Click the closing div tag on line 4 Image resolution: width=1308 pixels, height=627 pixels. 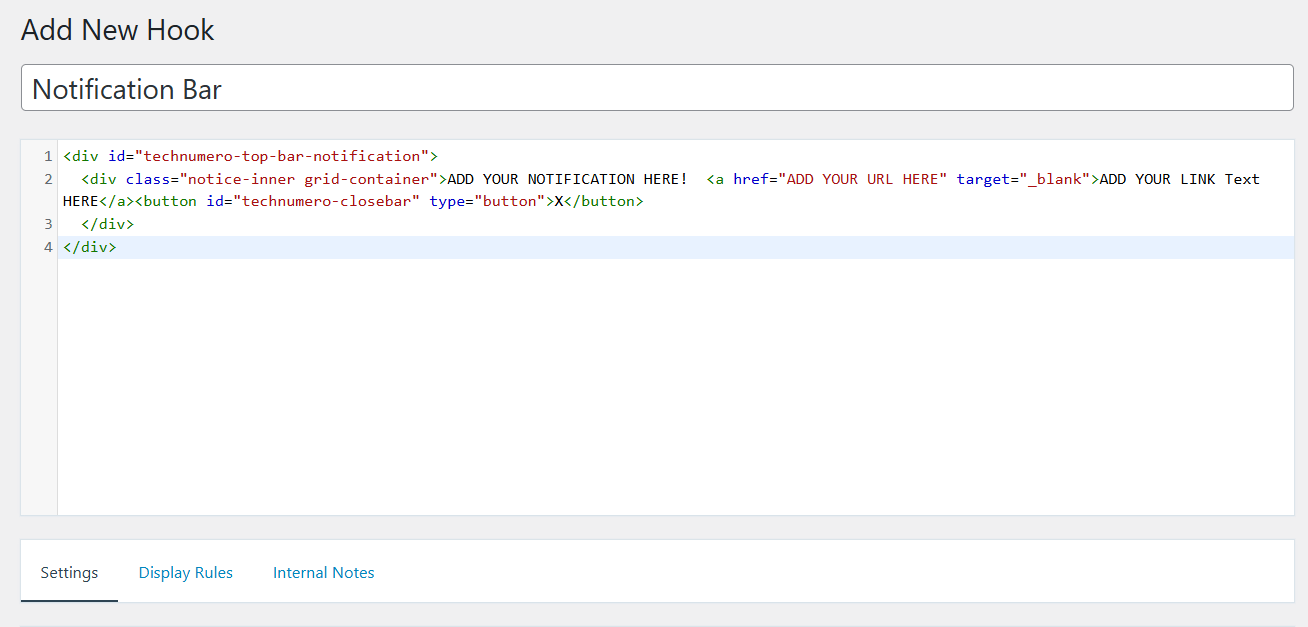90,247
